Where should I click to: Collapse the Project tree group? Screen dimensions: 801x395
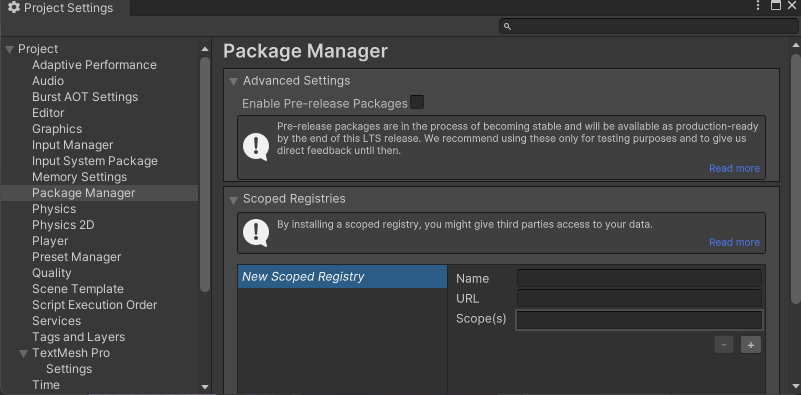coord(9,50)
